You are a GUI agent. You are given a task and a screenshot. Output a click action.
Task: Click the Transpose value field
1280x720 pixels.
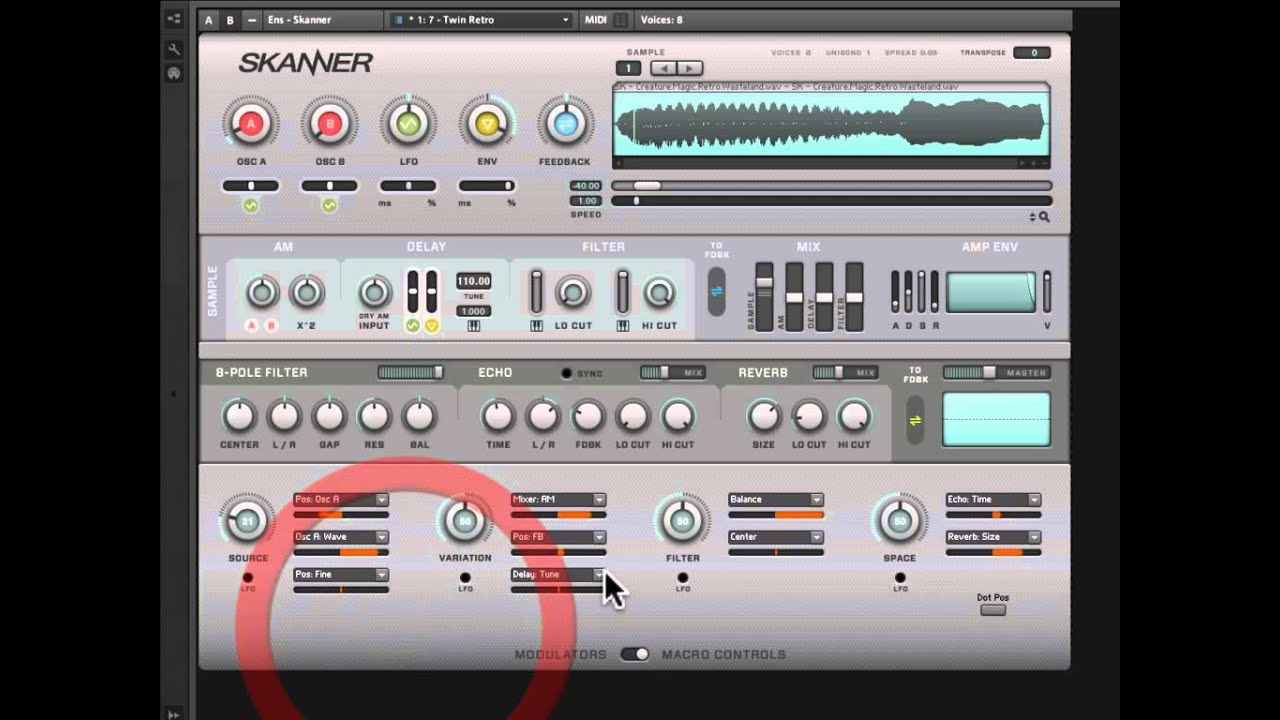point(1034,53)
